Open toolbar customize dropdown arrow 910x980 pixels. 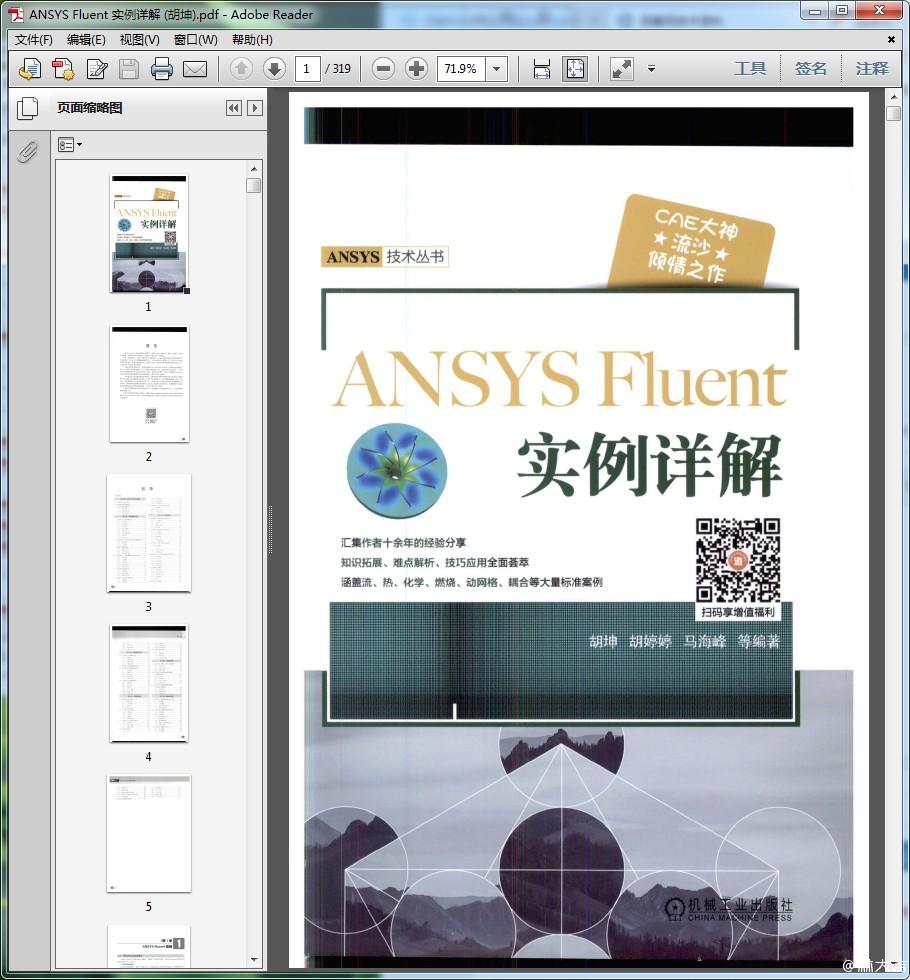[651, 69]
